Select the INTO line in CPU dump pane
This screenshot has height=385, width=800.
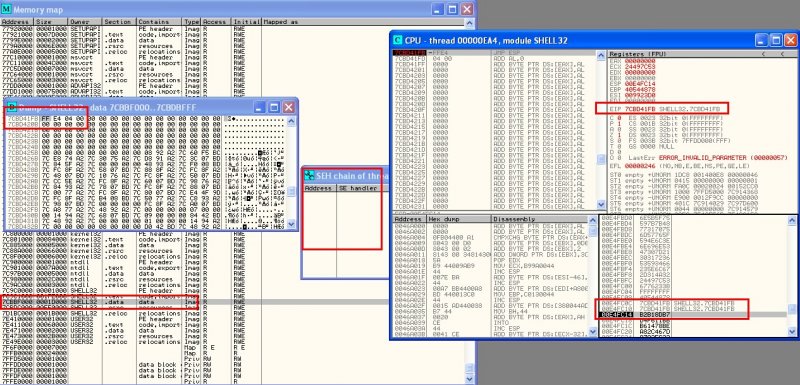tap(490, 323)
